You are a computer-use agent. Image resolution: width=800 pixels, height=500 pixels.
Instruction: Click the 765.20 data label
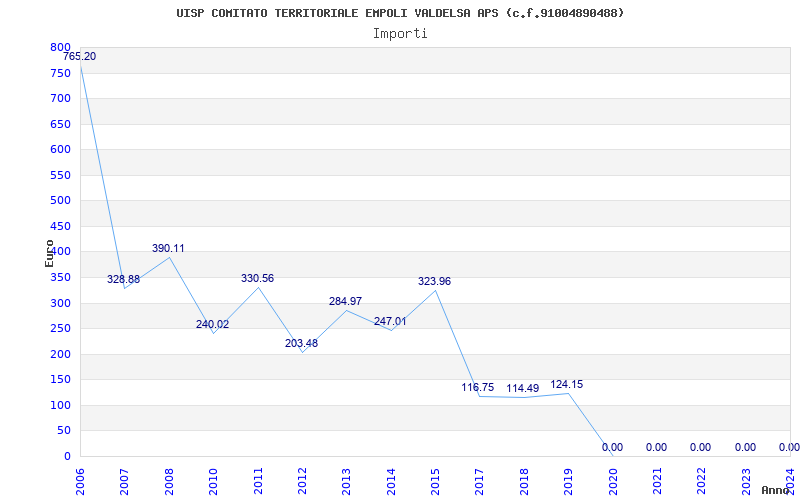click(x=80, y=57)
